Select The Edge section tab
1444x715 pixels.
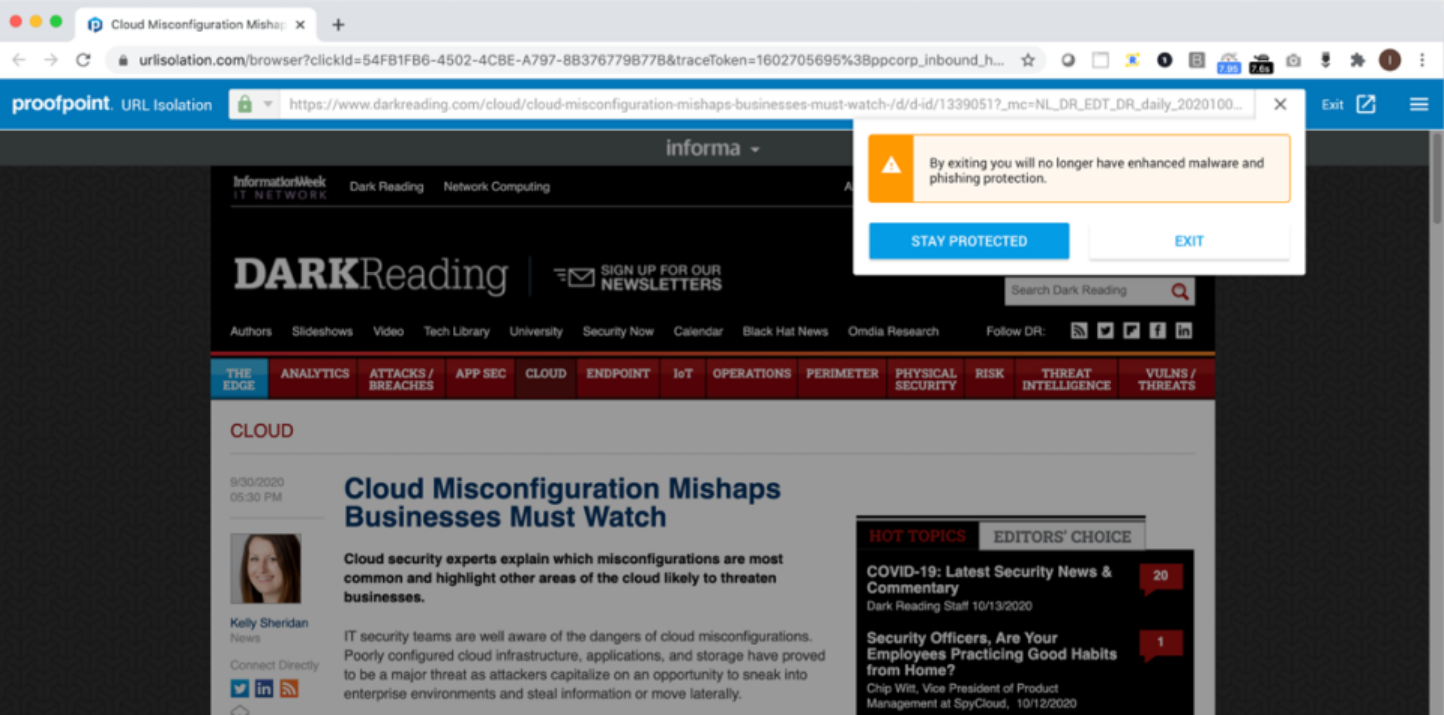[x=239, y=379]
